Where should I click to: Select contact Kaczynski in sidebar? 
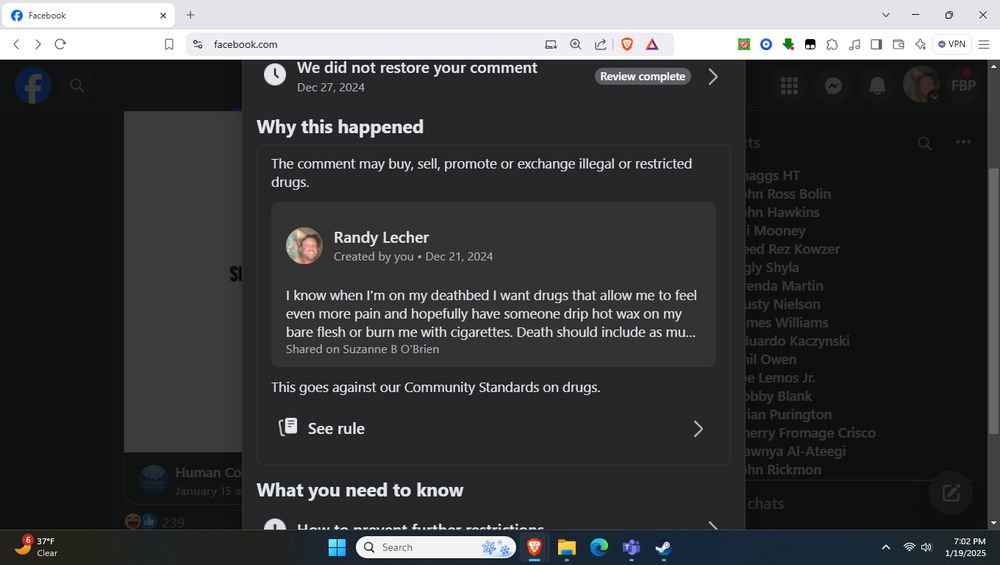pos(797,341)
